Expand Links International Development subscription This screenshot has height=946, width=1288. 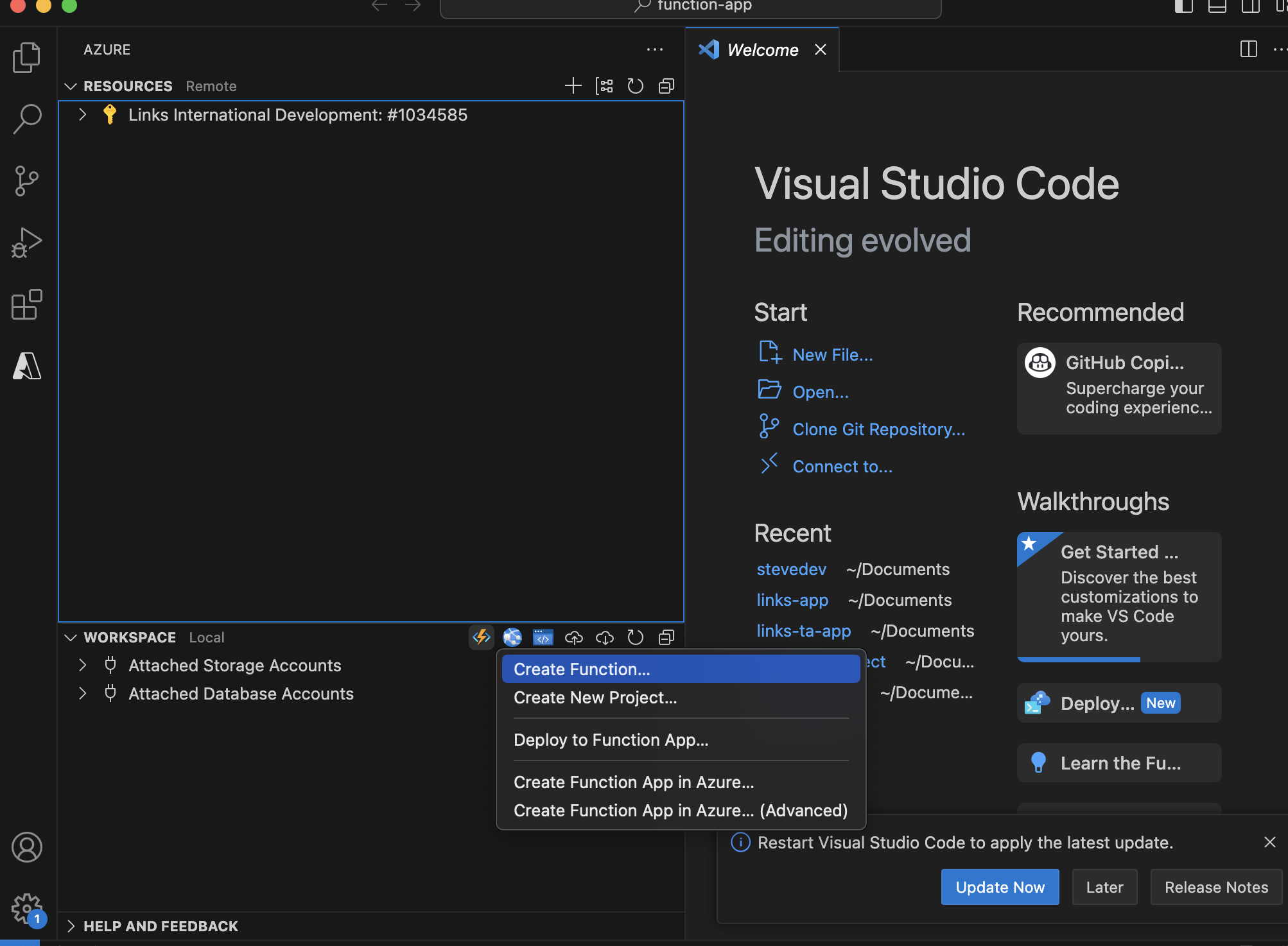click(x=82, y=115)
